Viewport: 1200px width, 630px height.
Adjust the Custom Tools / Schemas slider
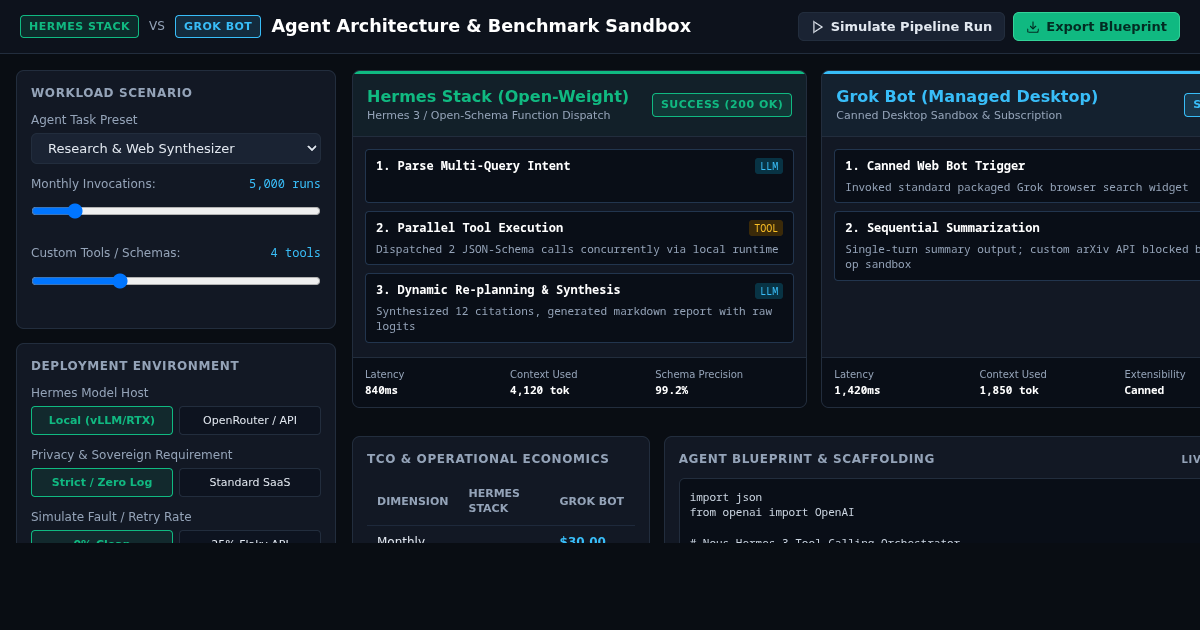176,281
